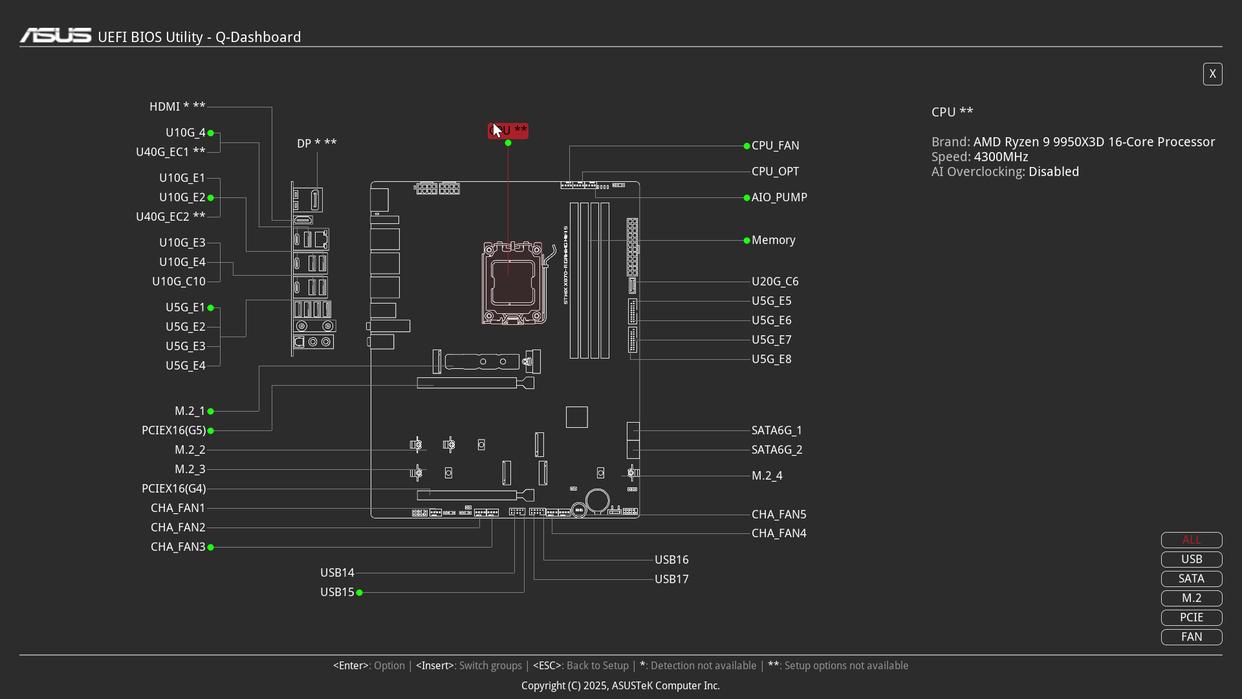Show only M.2 slots group

click(x=1191, y=598)
